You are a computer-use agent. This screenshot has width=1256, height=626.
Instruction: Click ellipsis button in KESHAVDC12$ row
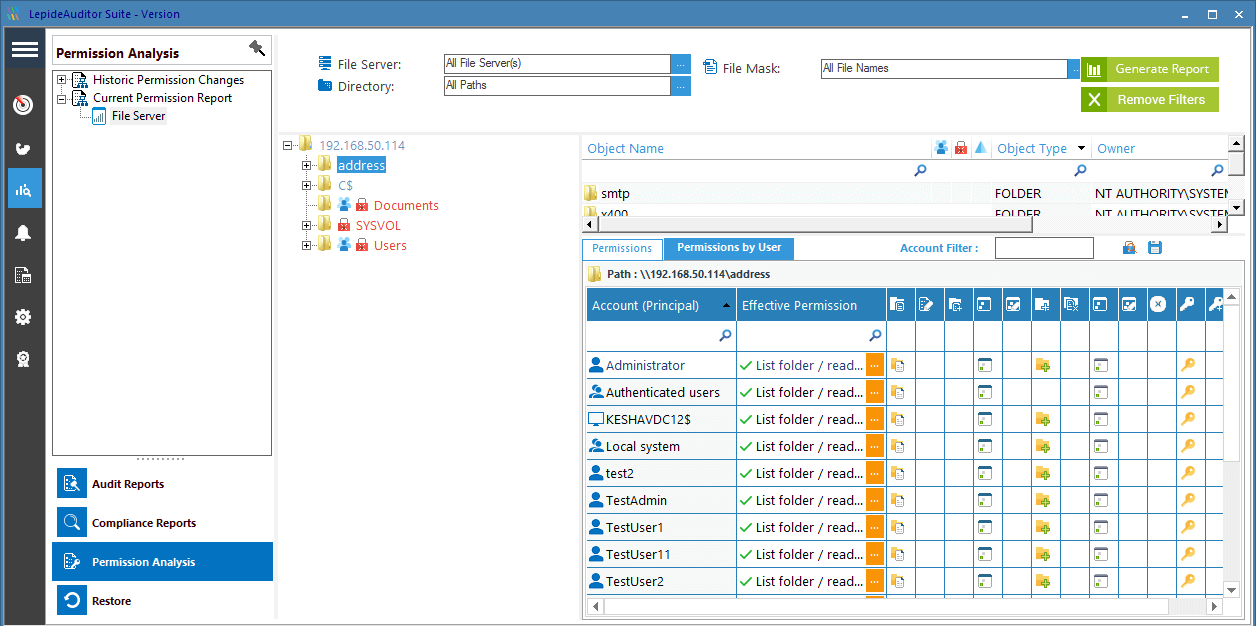coord(875,420)
